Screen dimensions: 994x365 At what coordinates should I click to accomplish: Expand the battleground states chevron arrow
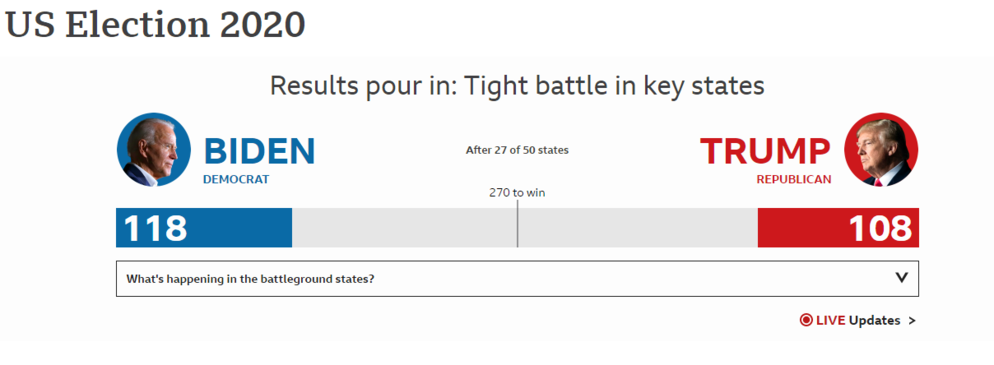click(901, 278)
